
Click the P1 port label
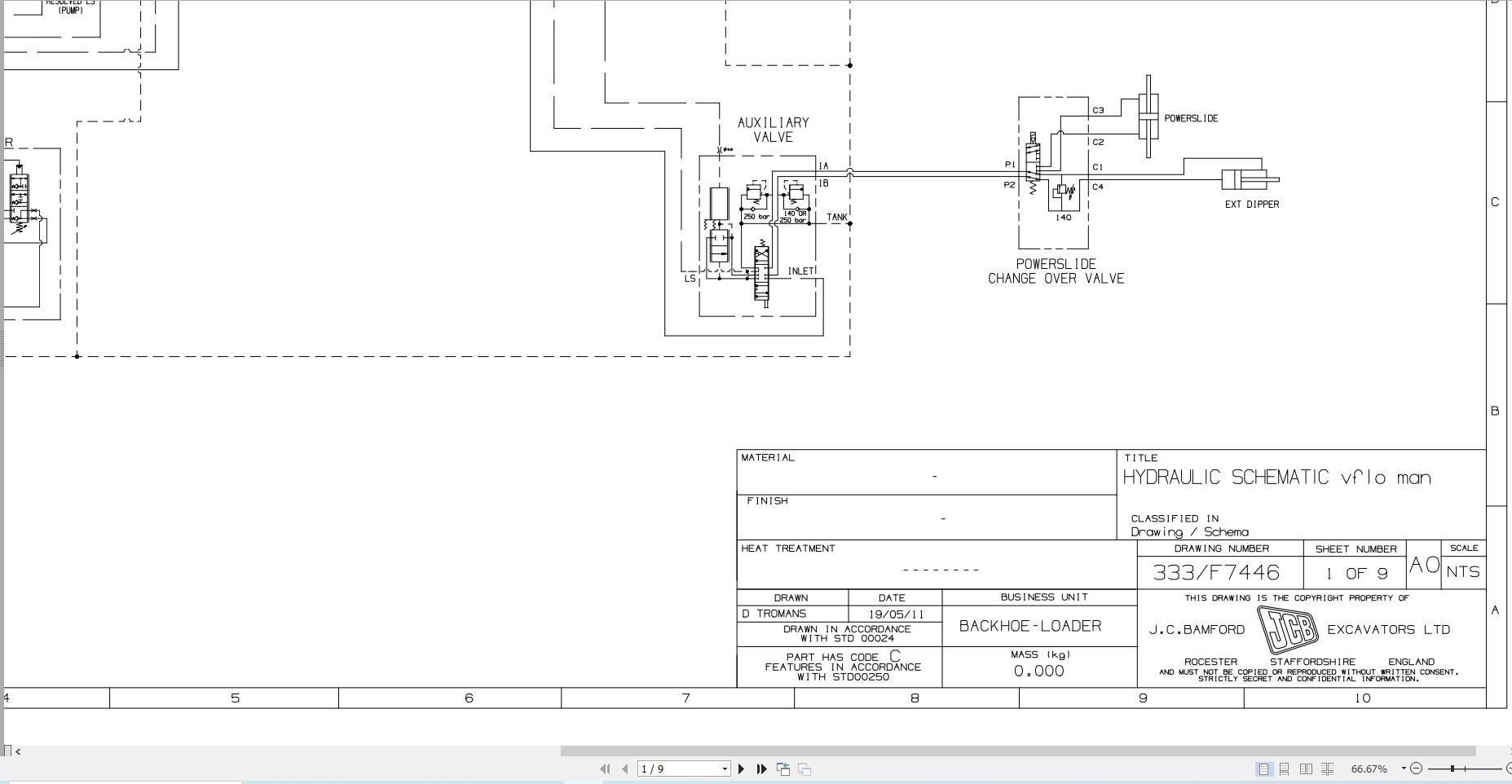[1010, 165]
